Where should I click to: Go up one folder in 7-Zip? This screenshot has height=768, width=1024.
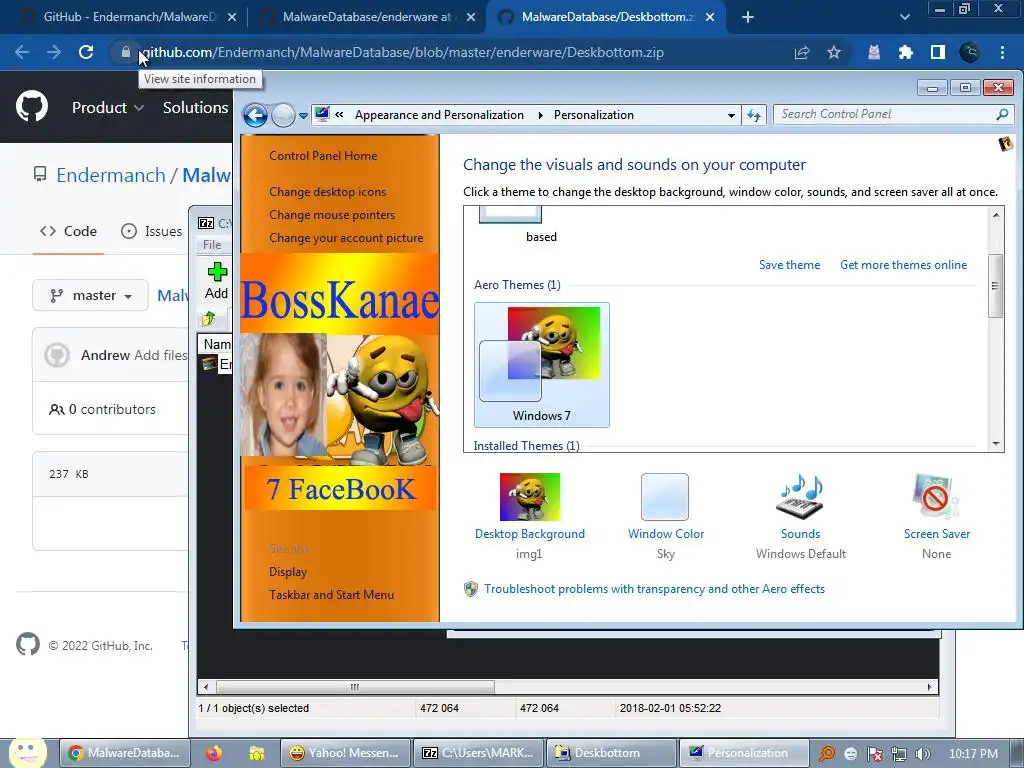(209, 319)
